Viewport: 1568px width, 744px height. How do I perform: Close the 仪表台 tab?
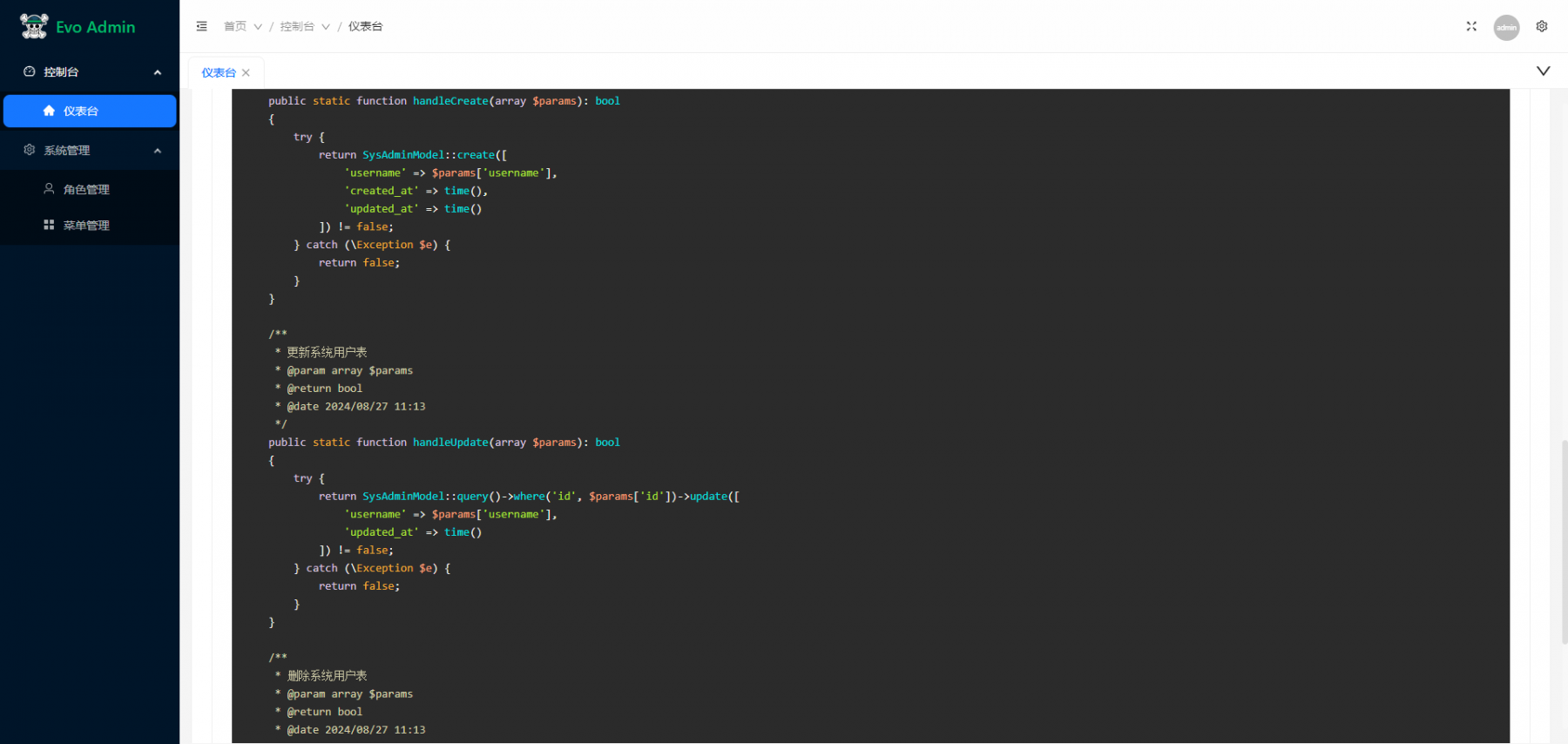pyautogui.click(x=246, y=72)
